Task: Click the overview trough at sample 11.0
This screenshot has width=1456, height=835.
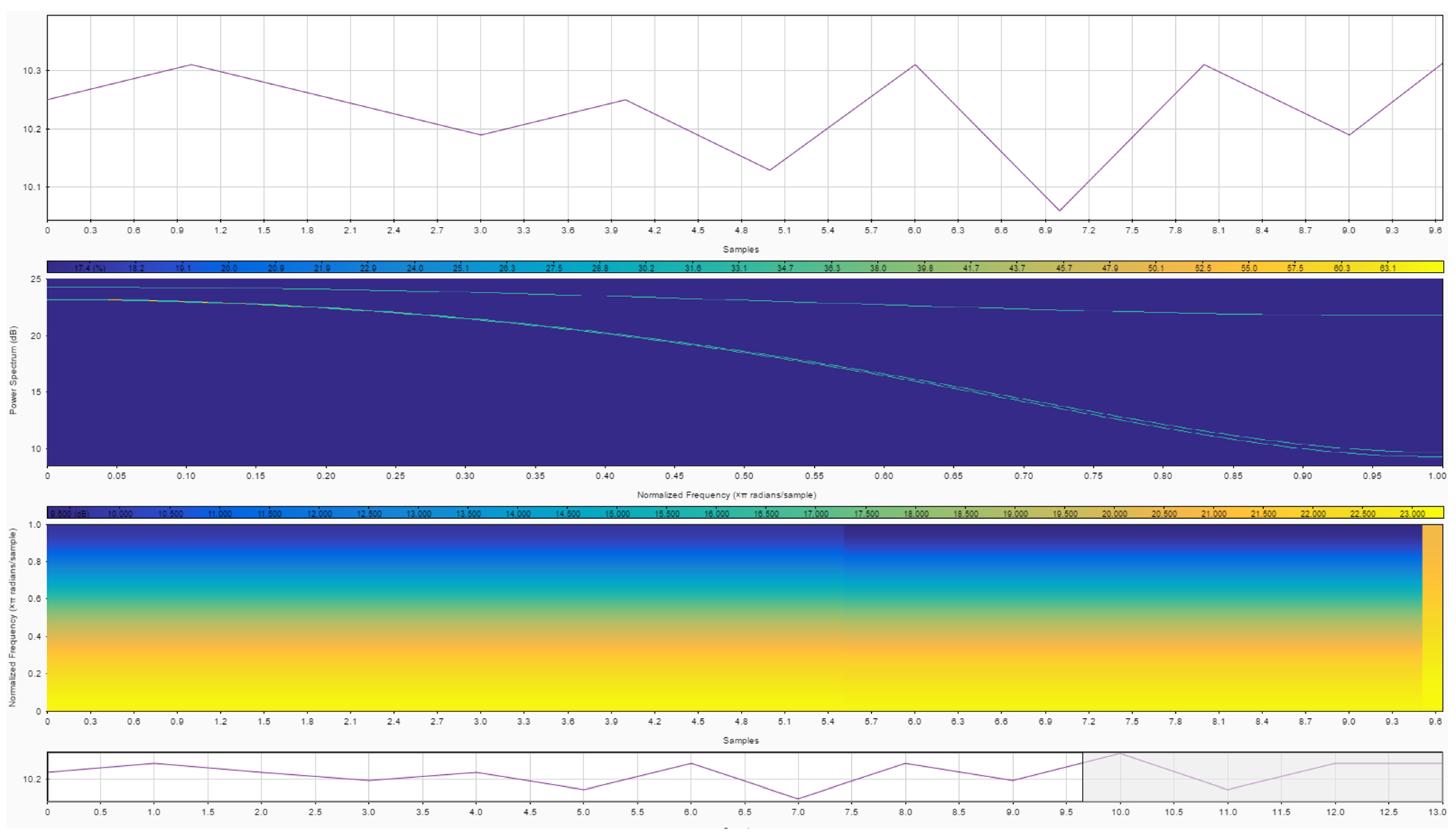Action: 1227,790
